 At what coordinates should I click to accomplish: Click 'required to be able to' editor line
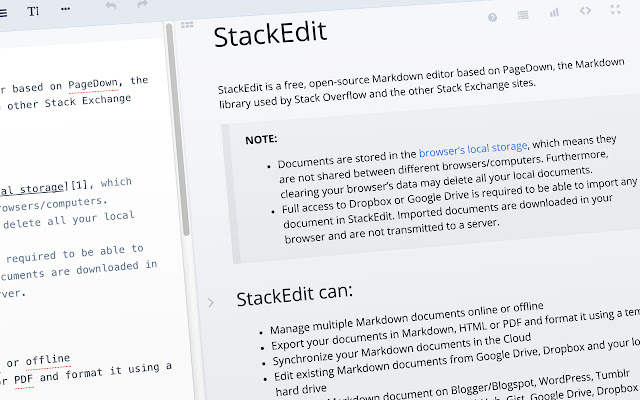tap(75, 253)
